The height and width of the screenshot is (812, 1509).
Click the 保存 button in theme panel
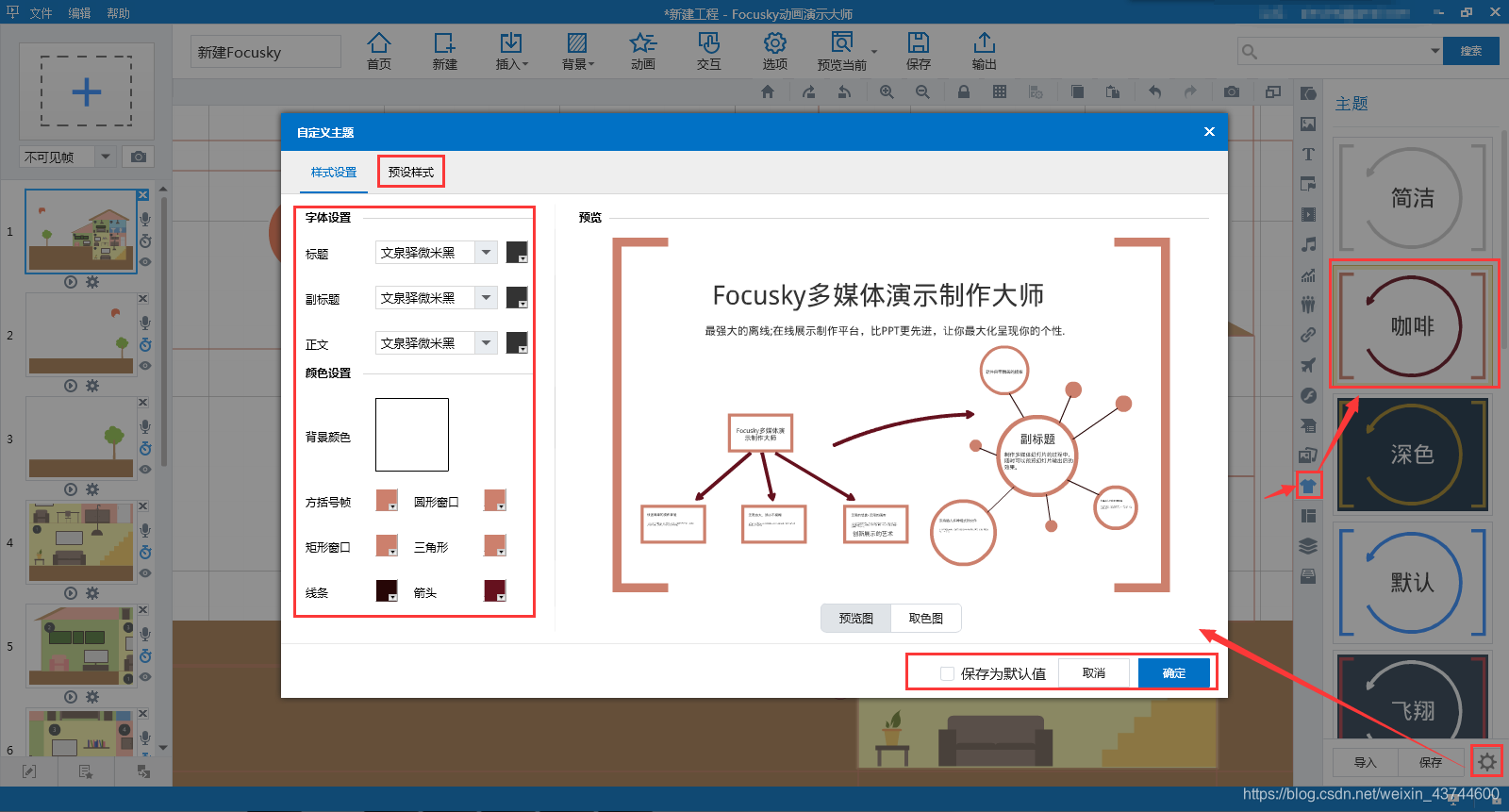[1431, 762]
